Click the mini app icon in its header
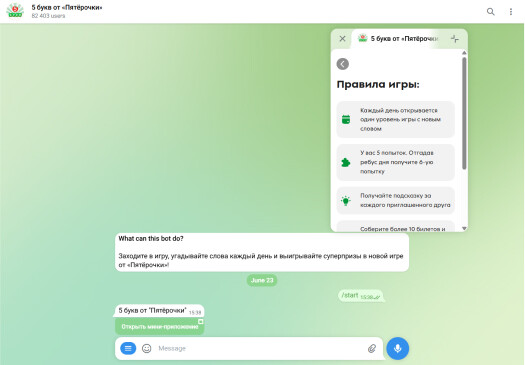The image size is (525, 365). (x=363, y=38)
